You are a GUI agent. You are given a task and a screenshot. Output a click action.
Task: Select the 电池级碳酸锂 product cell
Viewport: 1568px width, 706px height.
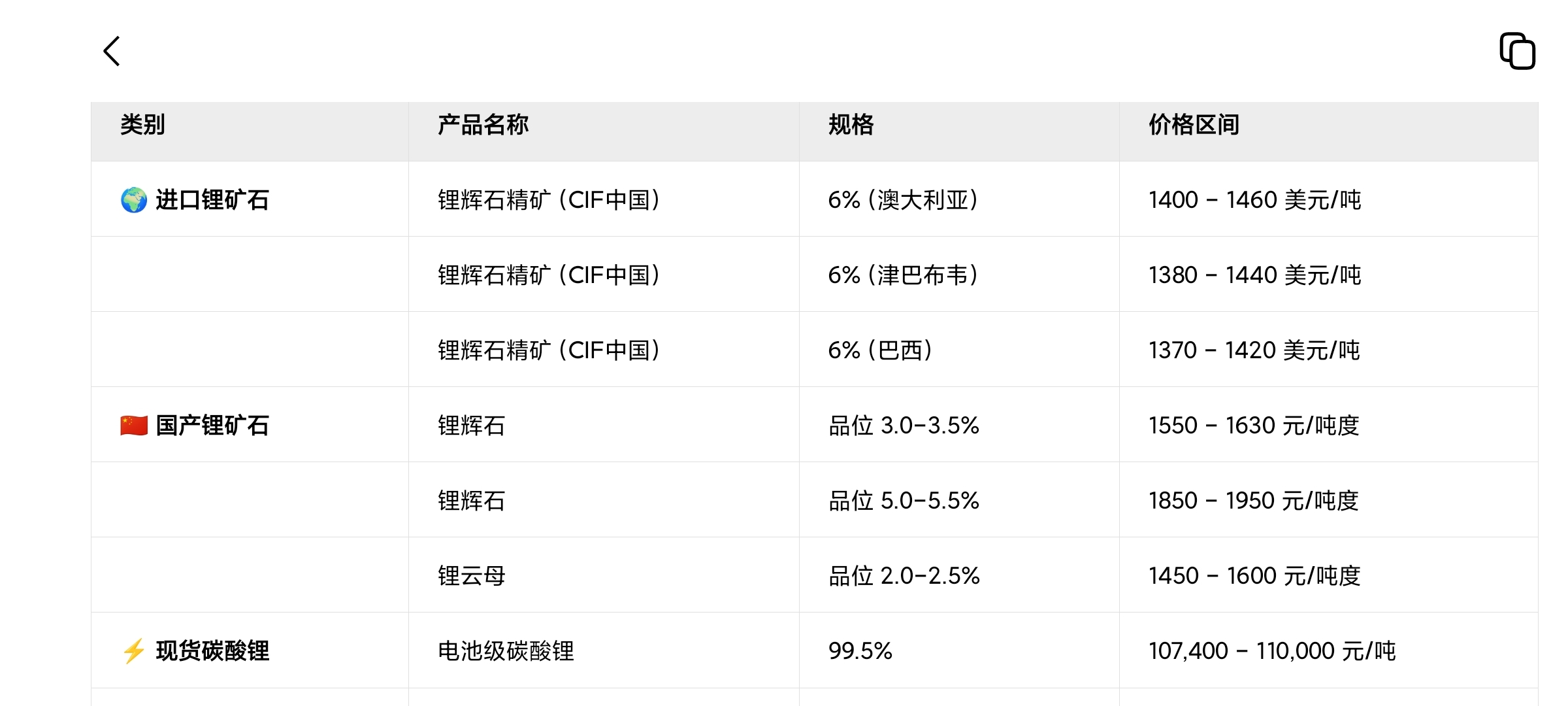pos(506,651)
